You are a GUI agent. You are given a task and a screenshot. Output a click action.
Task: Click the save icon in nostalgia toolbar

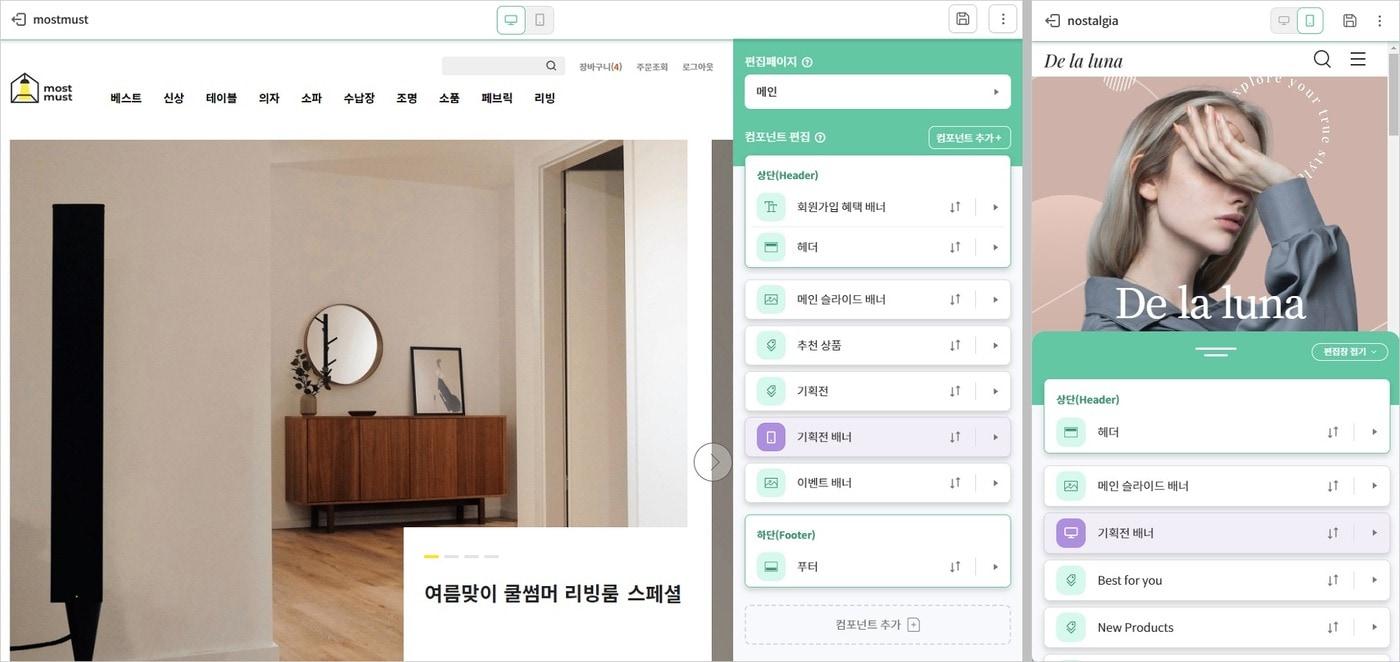(x=1350, y=20)
